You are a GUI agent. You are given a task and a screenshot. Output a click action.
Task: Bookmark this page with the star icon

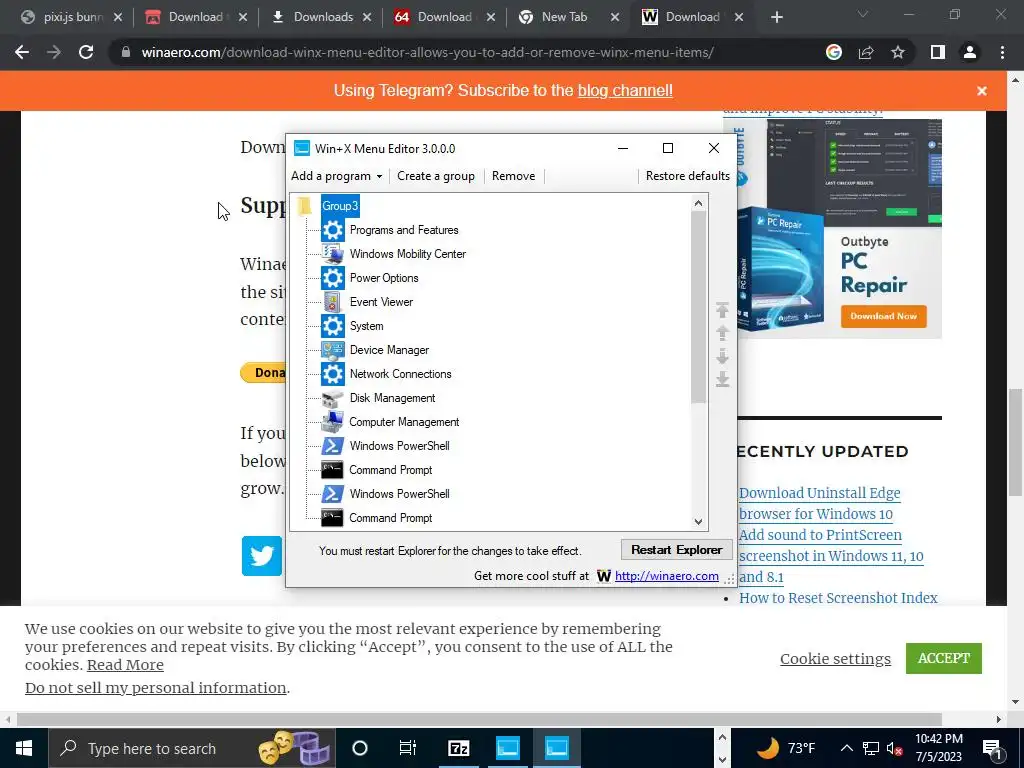point(898,52)
